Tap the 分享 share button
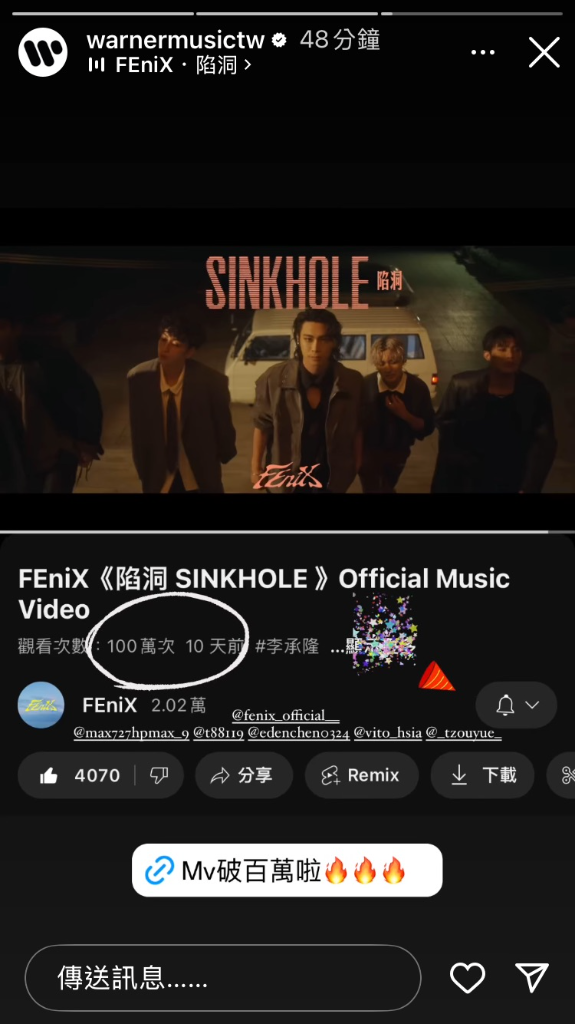The height and width of the screenshot is (1024, 575). point(244,775)
